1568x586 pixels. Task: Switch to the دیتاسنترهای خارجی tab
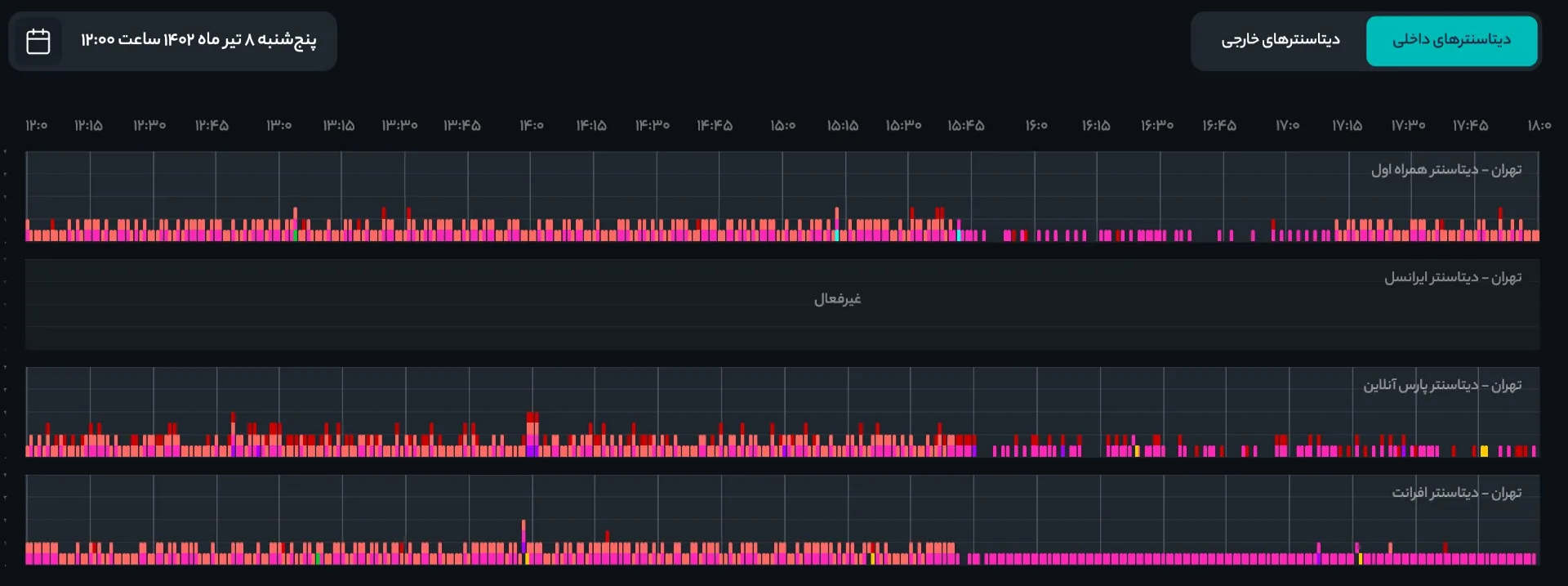tap(1280, 40)
